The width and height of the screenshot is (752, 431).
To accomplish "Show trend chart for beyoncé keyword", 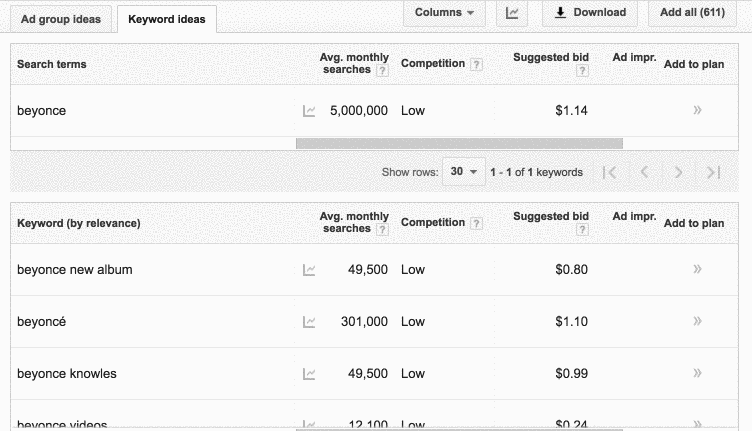I will (x=309, y=322).
